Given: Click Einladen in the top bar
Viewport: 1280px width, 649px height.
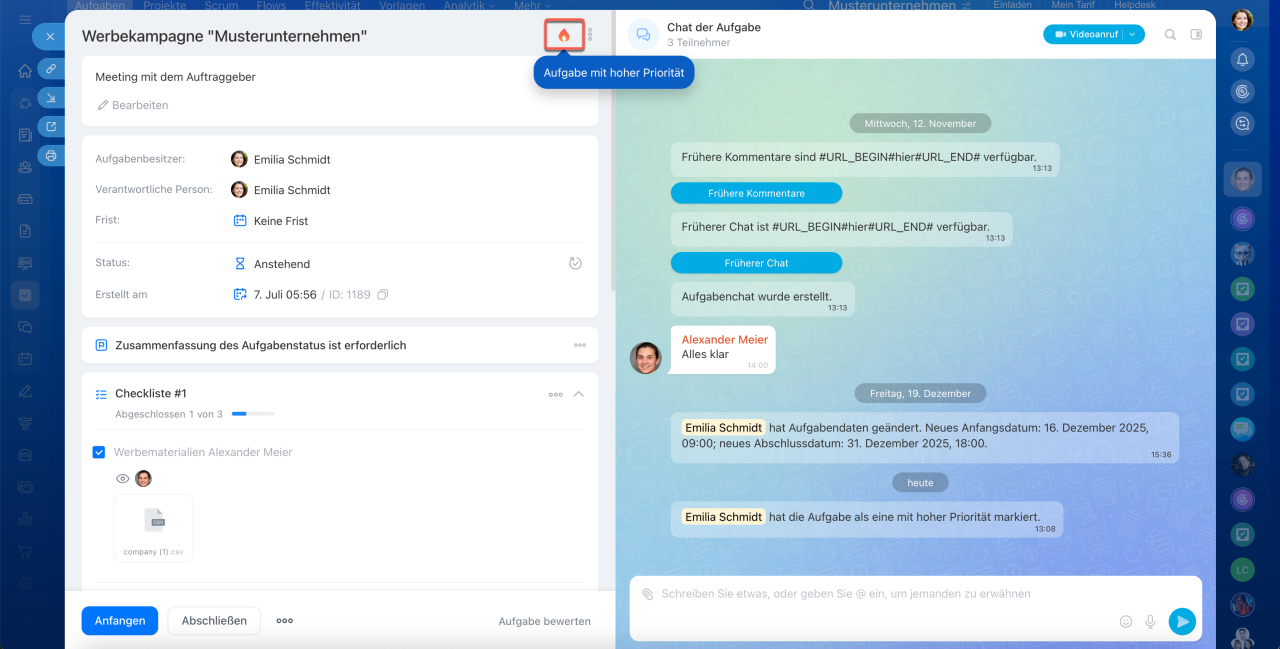Looking at the screenshot, I should [x=1013, y=5].
